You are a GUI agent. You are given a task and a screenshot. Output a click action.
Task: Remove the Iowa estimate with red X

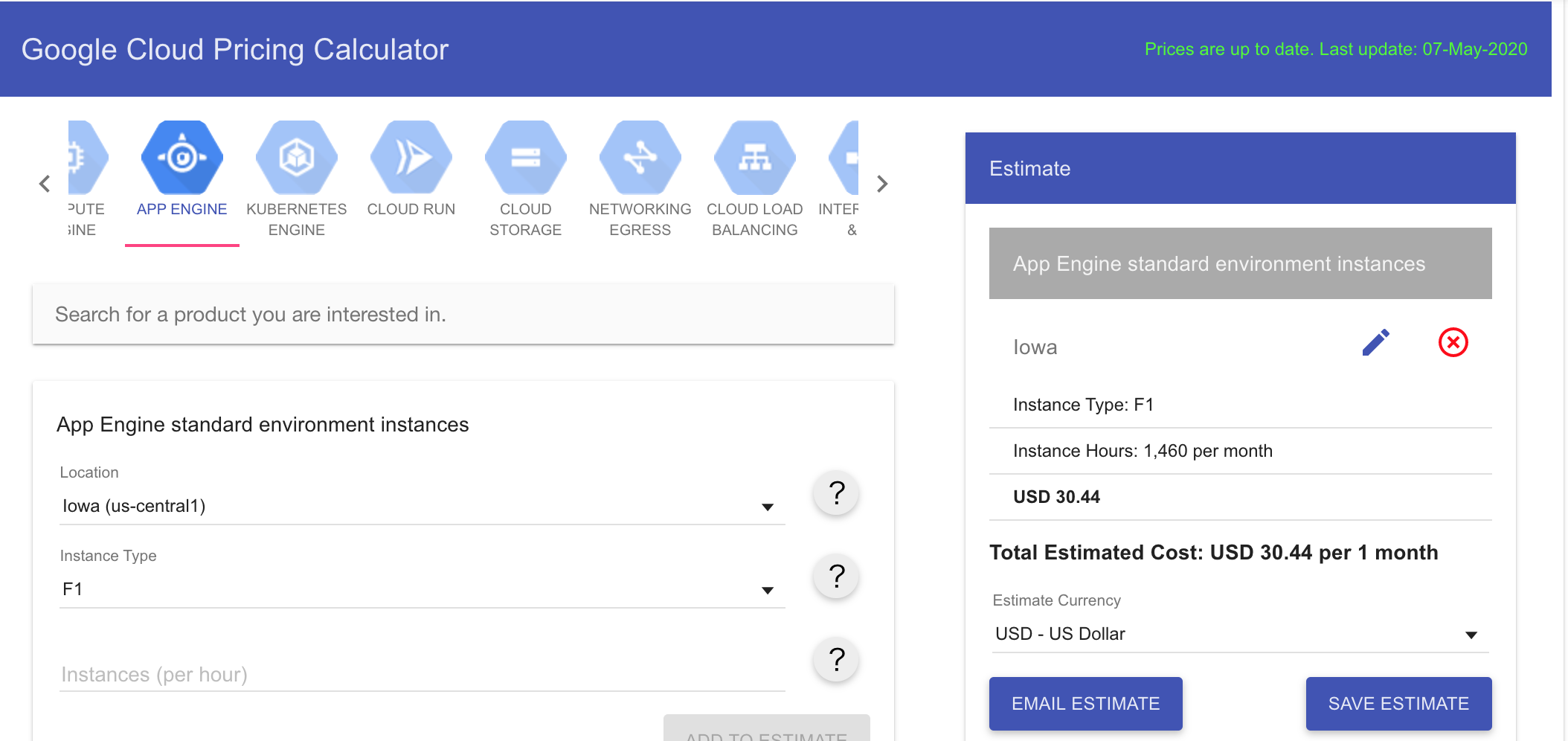click(x=1453, y=342)
